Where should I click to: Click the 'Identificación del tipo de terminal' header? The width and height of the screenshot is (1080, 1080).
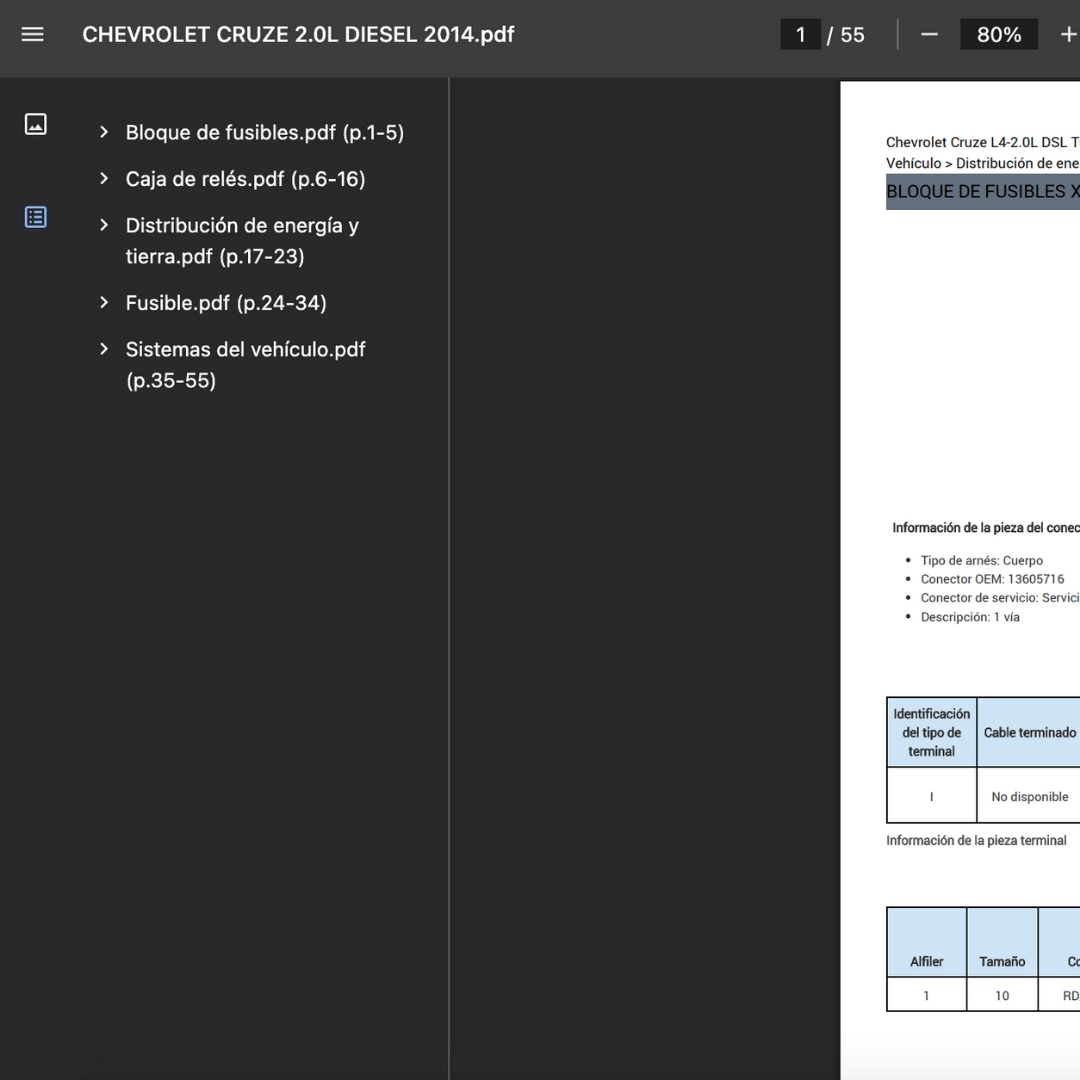pos(931,733)
